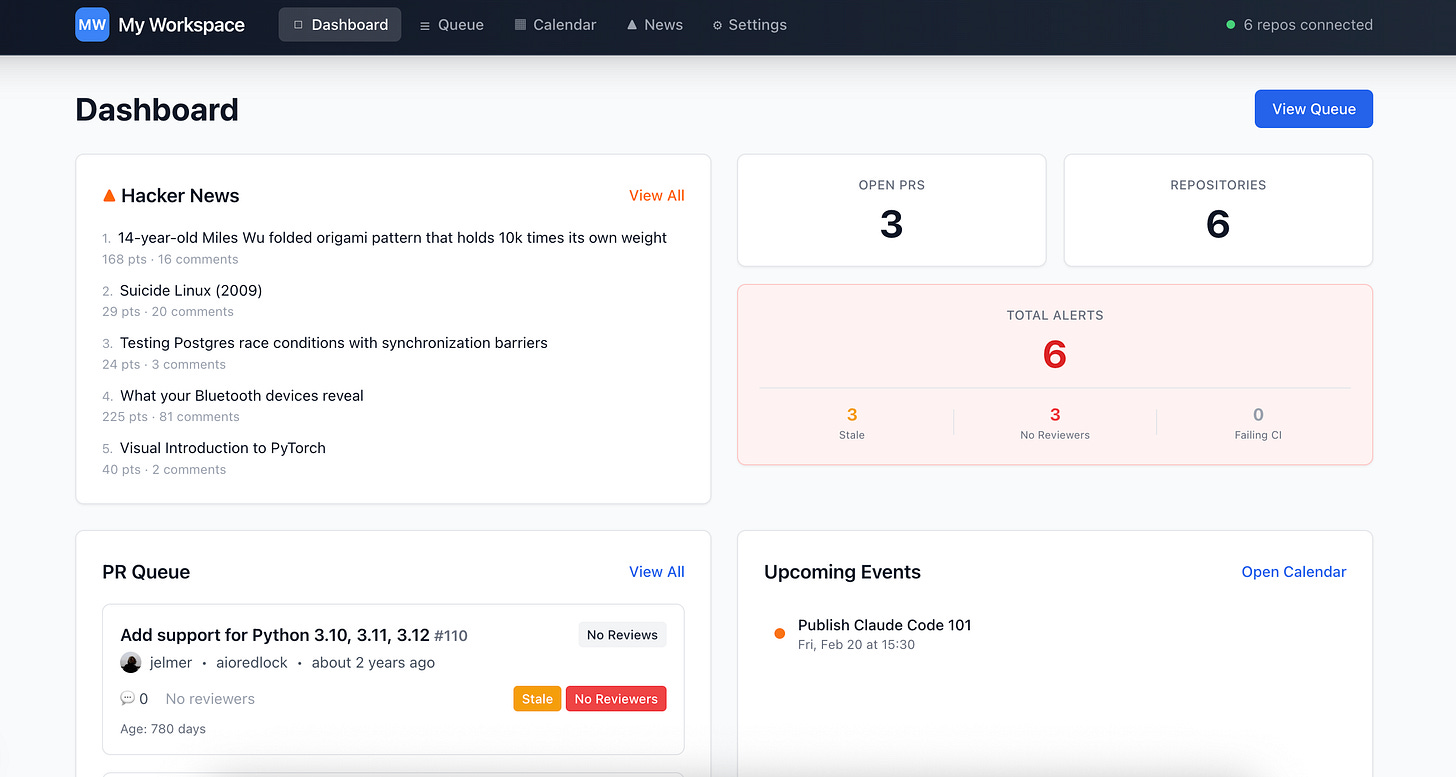Click the comment bubble icon on PR #110
The height and width of the screenshot is (777, 1456).
[x=129, y=698]
